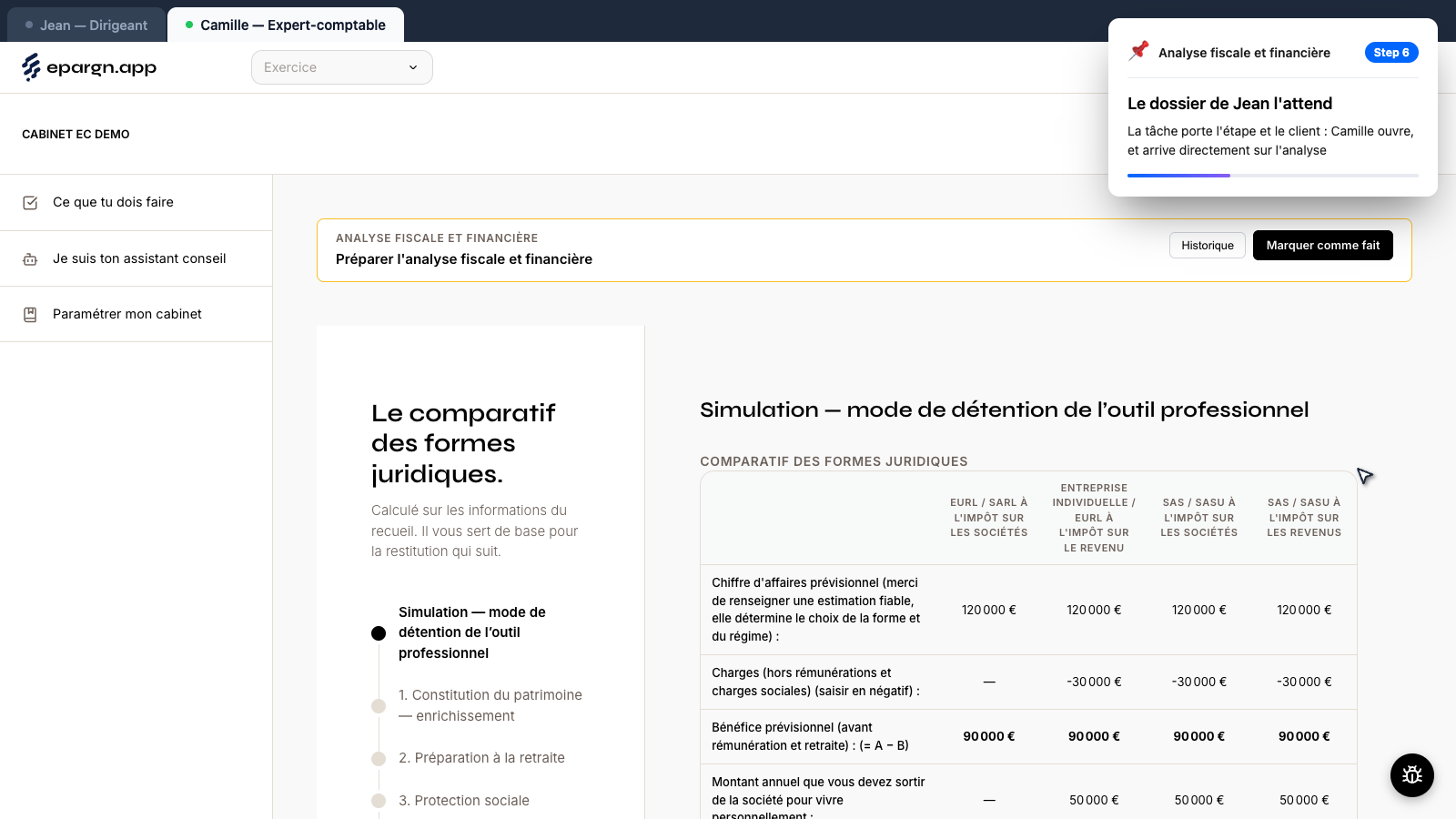
Task: Open Ce que tu dois faire menu
Action: [136, 202]
